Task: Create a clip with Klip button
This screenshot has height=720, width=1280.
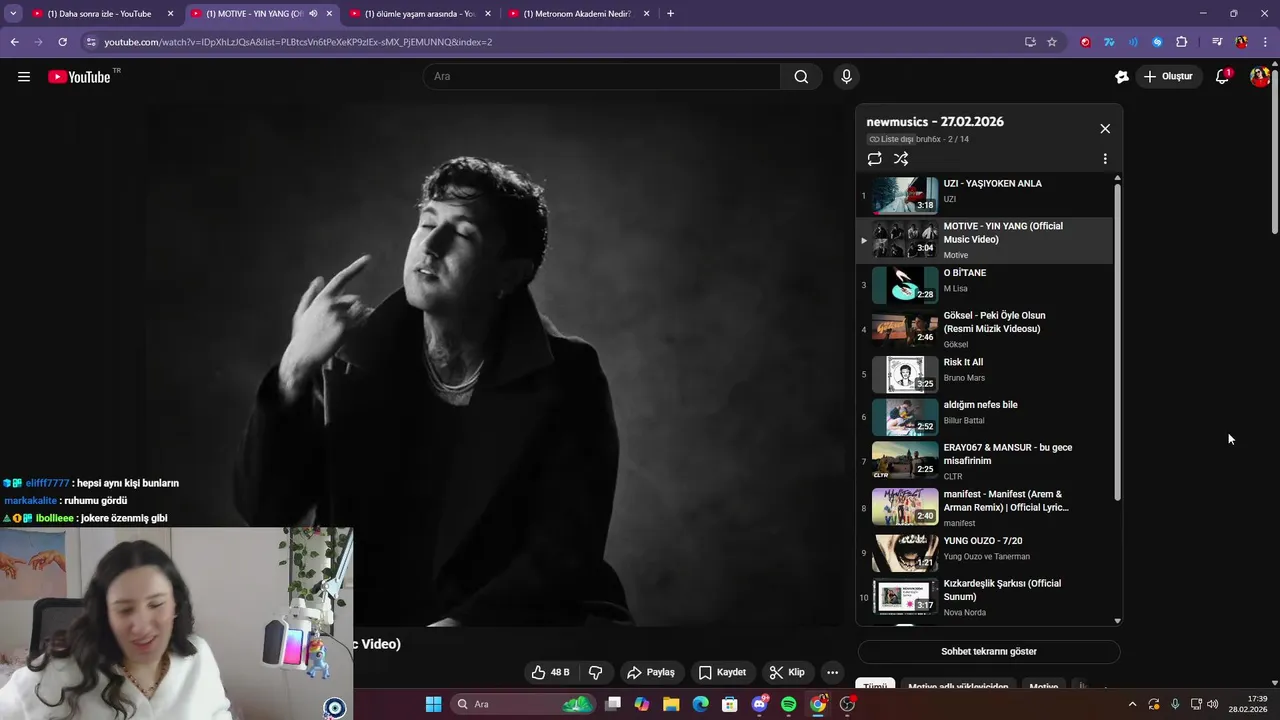Action: [787, 672]
